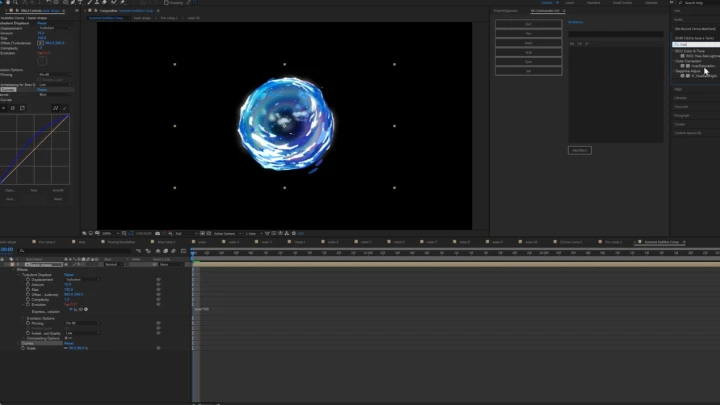720x405 pixels.
Task: Click the expression language menu round icon
Action: (86, 309)
